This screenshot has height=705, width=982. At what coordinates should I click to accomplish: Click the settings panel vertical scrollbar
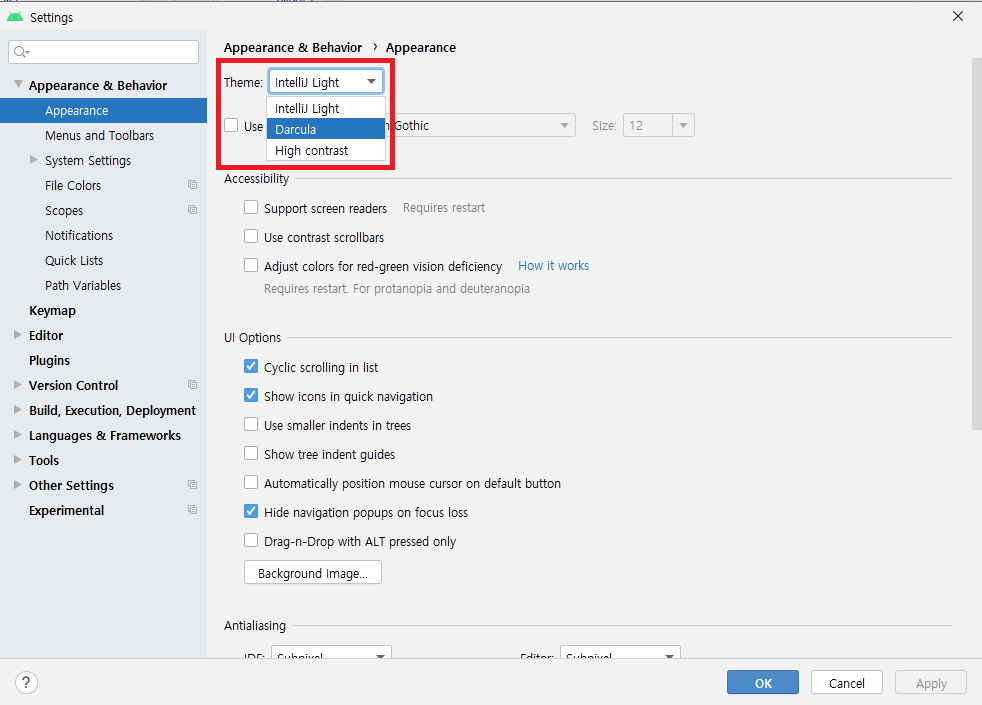[x=976, y=244]
